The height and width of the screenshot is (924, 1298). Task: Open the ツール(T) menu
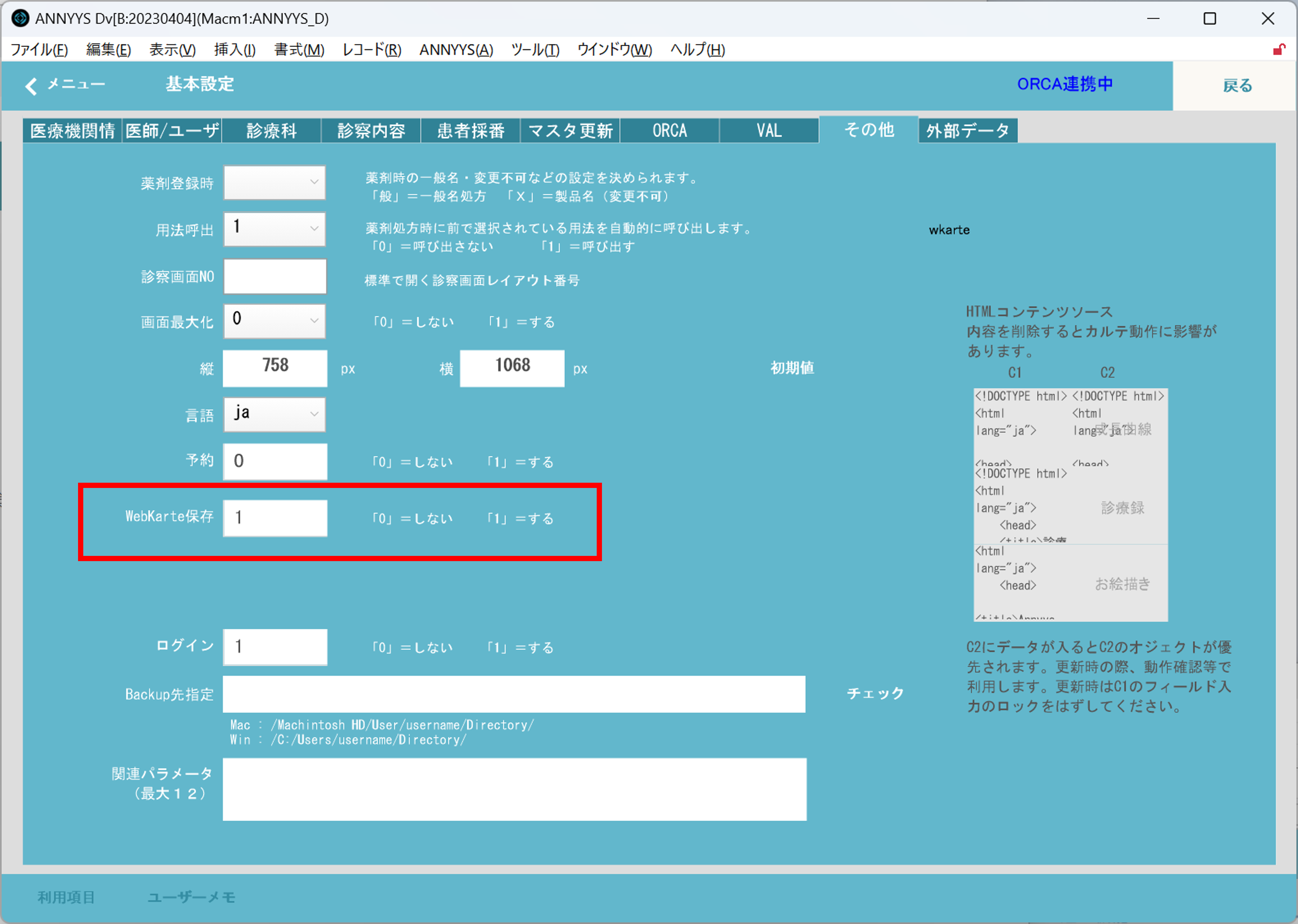click(535, 50)
